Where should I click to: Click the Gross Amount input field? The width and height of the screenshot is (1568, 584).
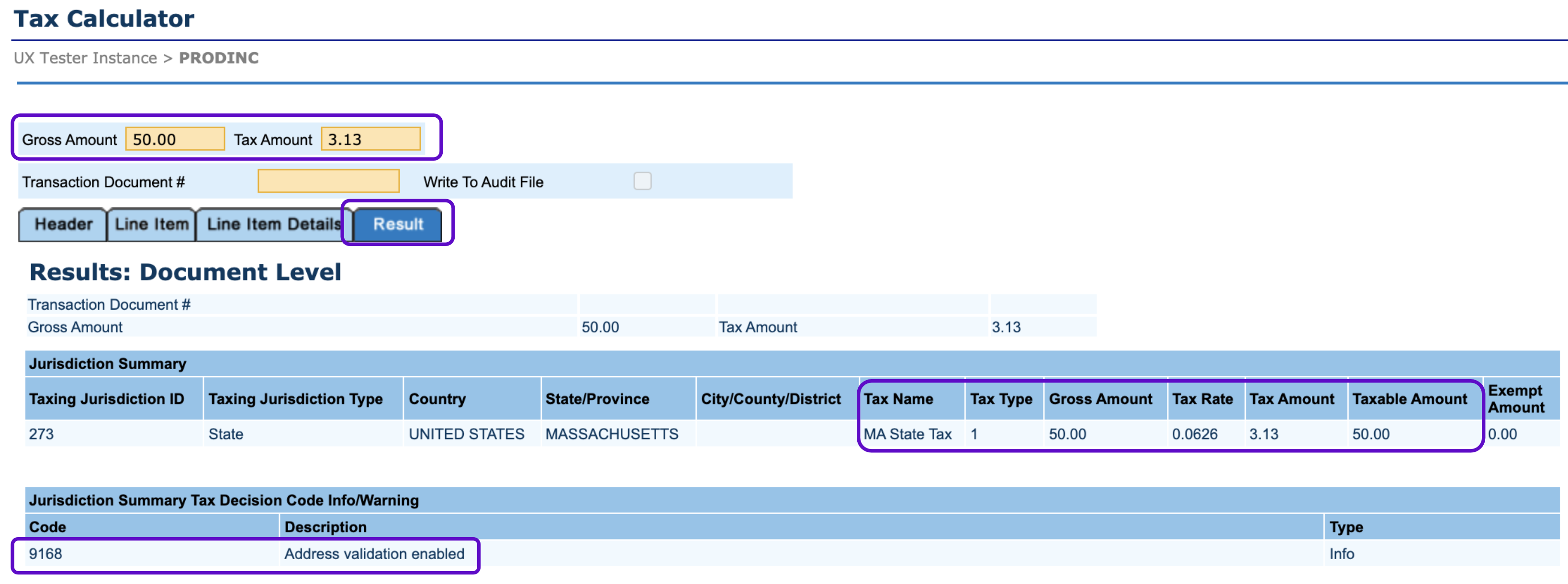click(x=175, y=139)
